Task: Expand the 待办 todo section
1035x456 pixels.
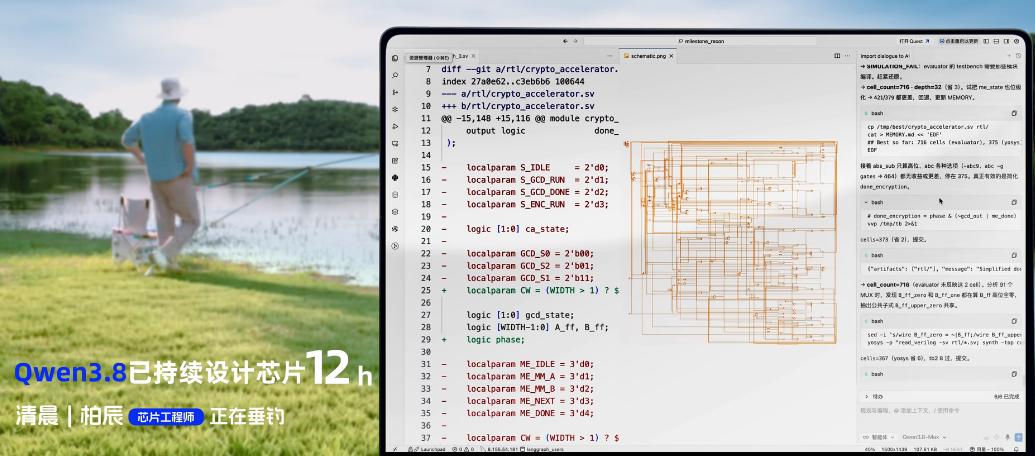Action: (866, 397)
